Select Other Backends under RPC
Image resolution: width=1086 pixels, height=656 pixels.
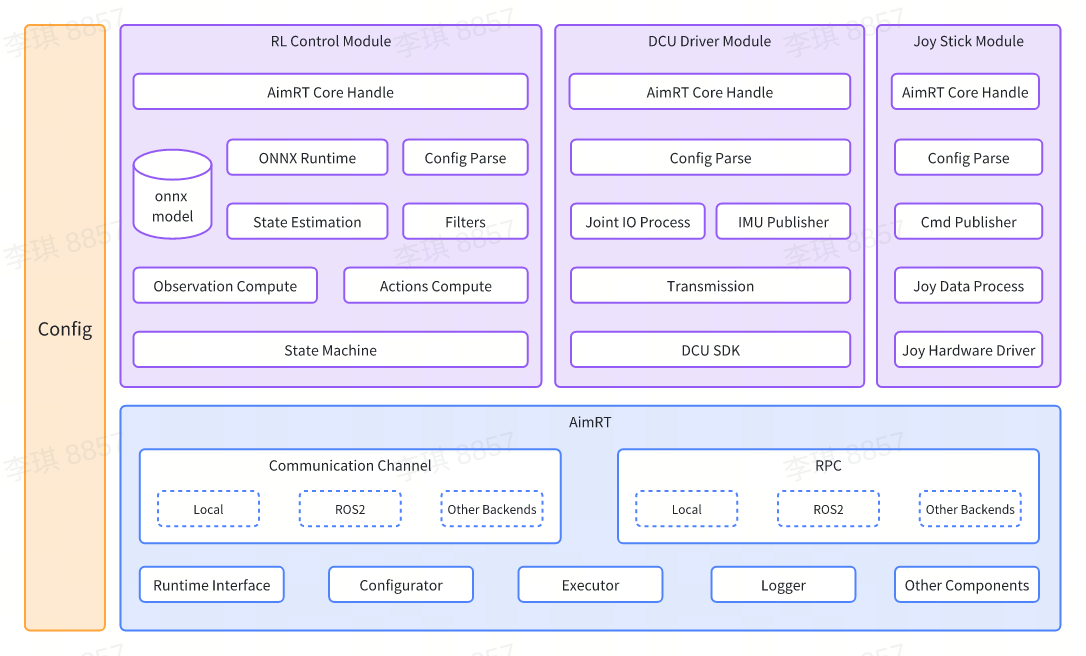[x=970, y=509]
